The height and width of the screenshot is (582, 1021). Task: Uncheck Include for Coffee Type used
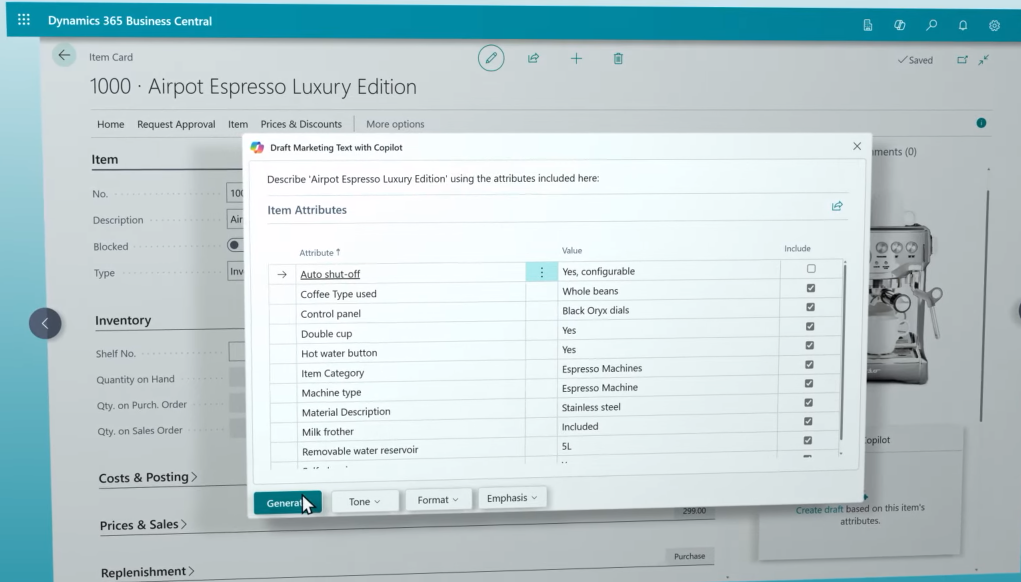pyautogui.click(x=810, y=288)
